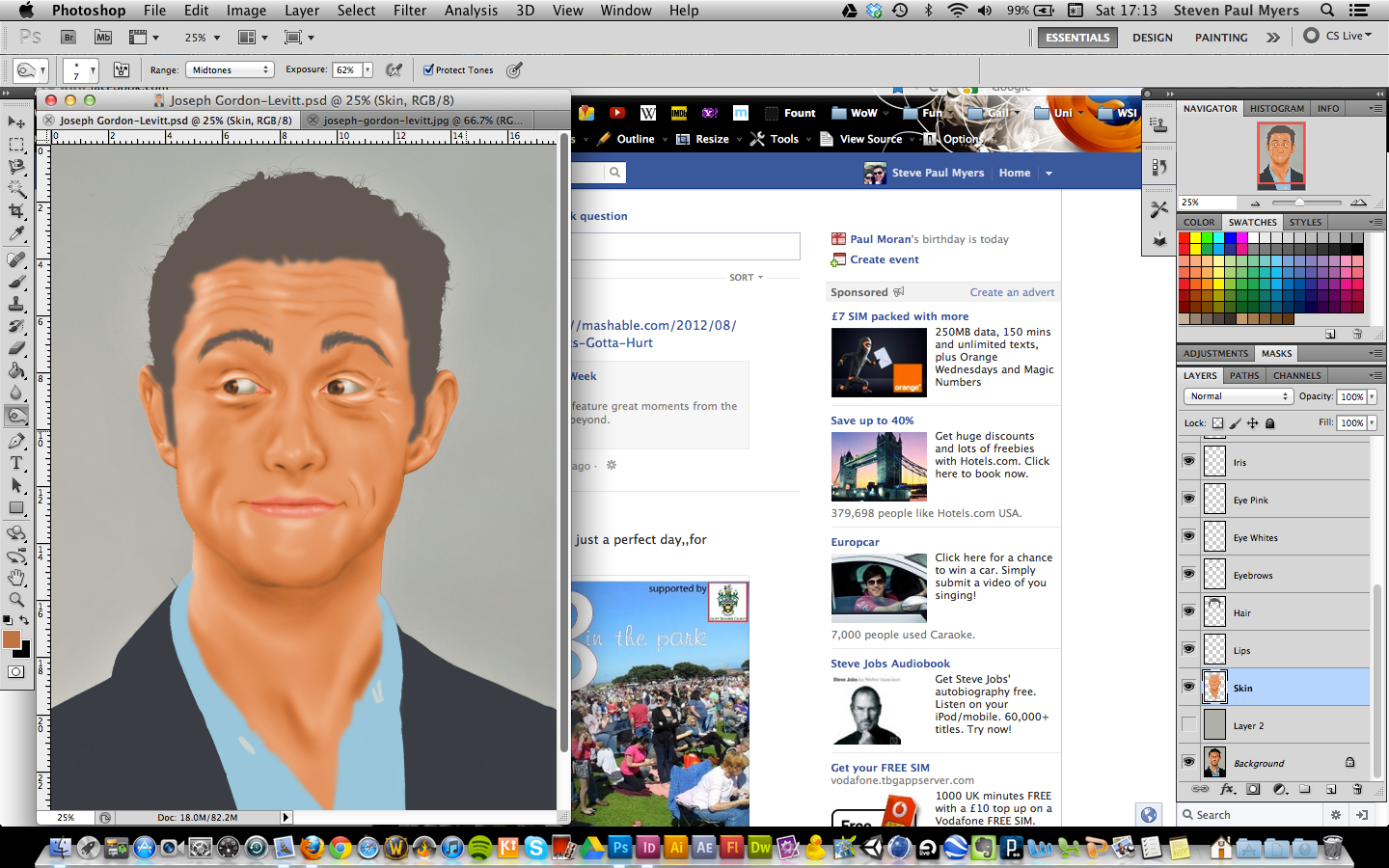Show the hidden Layer 2
This screenshot has width=1389, height=868.
[1188, 724]
